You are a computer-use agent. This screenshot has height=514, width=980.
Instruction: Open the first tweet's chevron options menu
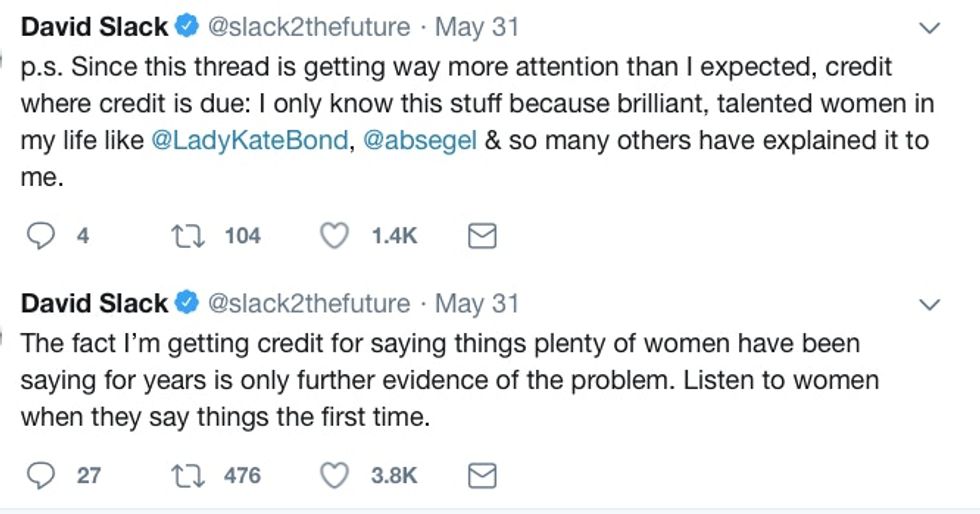tap(929, 29)
